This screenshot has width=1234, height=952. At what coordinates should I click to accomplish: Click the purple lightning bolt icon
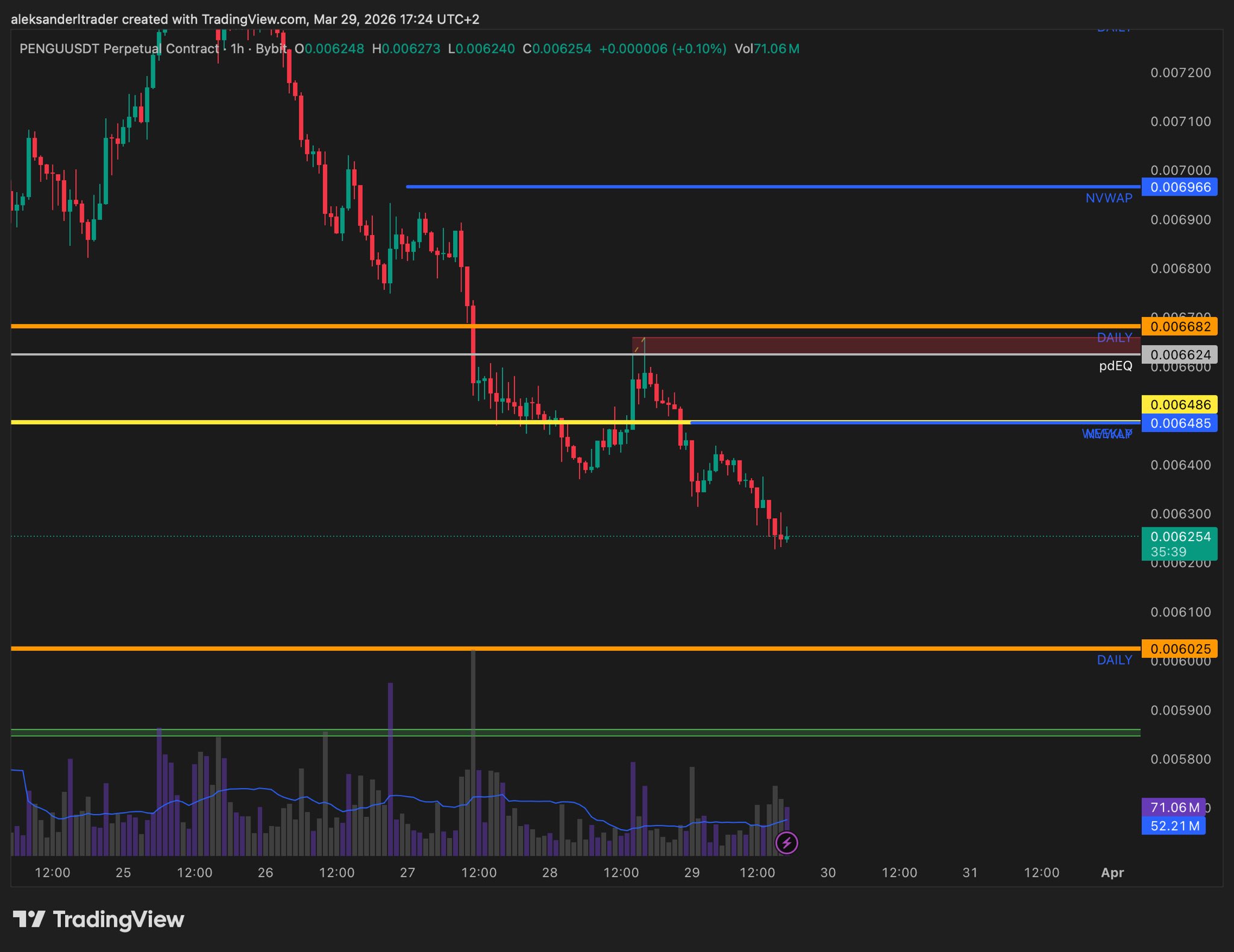[x=786, y=843]
